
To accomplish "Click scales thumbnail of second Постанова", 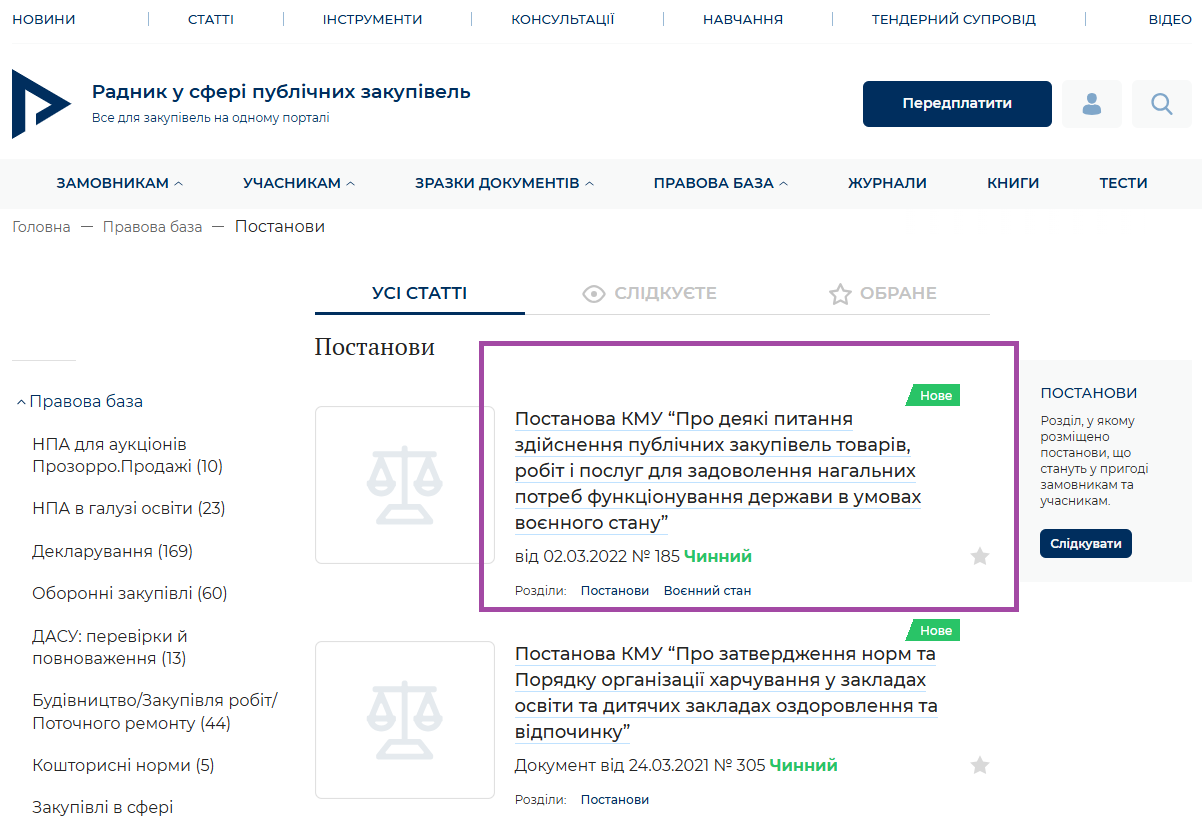I will 405,720.
